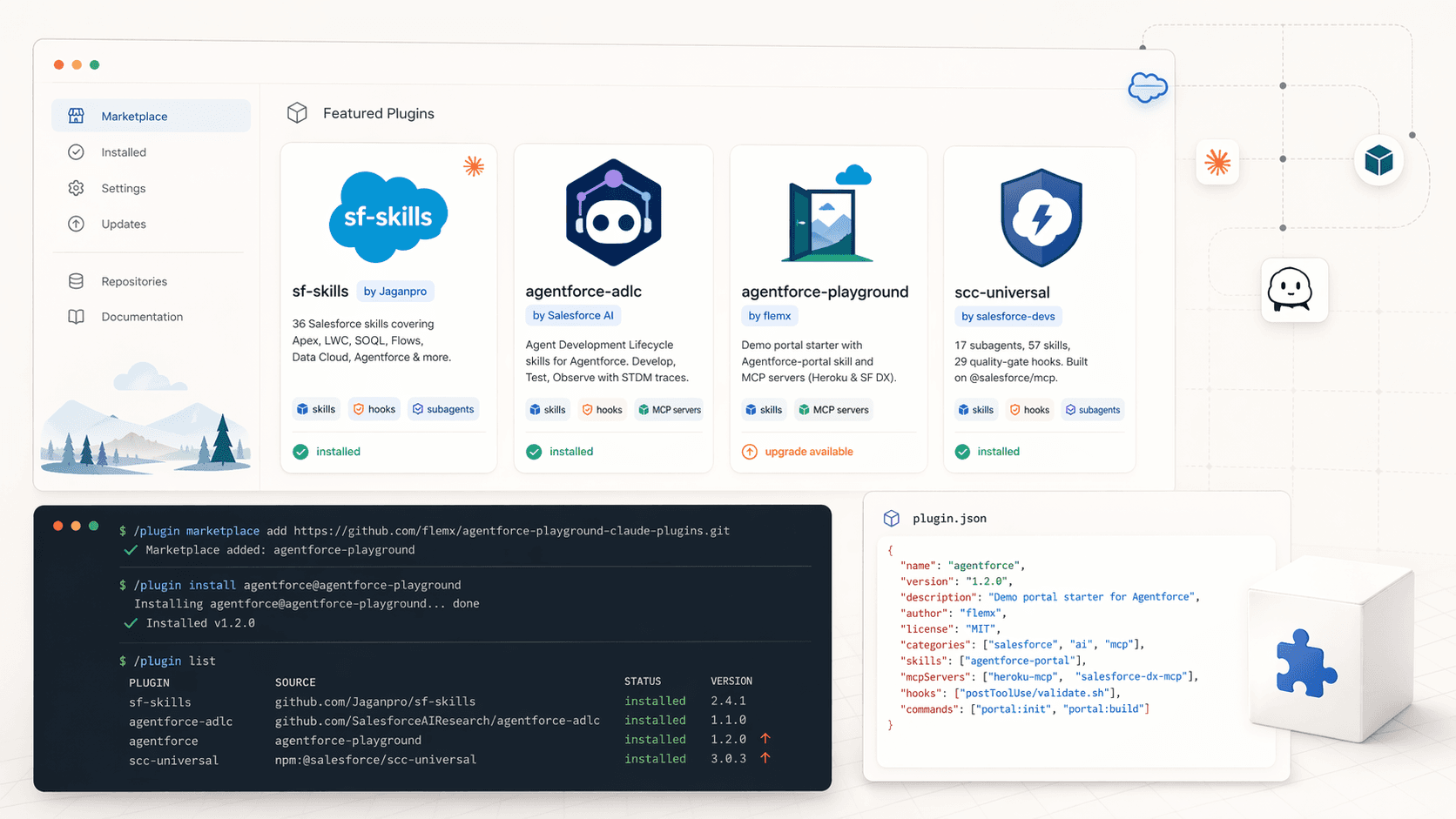
Task: Click the agentforce-adlc robot icon
Action: click(x=613, y=213)
